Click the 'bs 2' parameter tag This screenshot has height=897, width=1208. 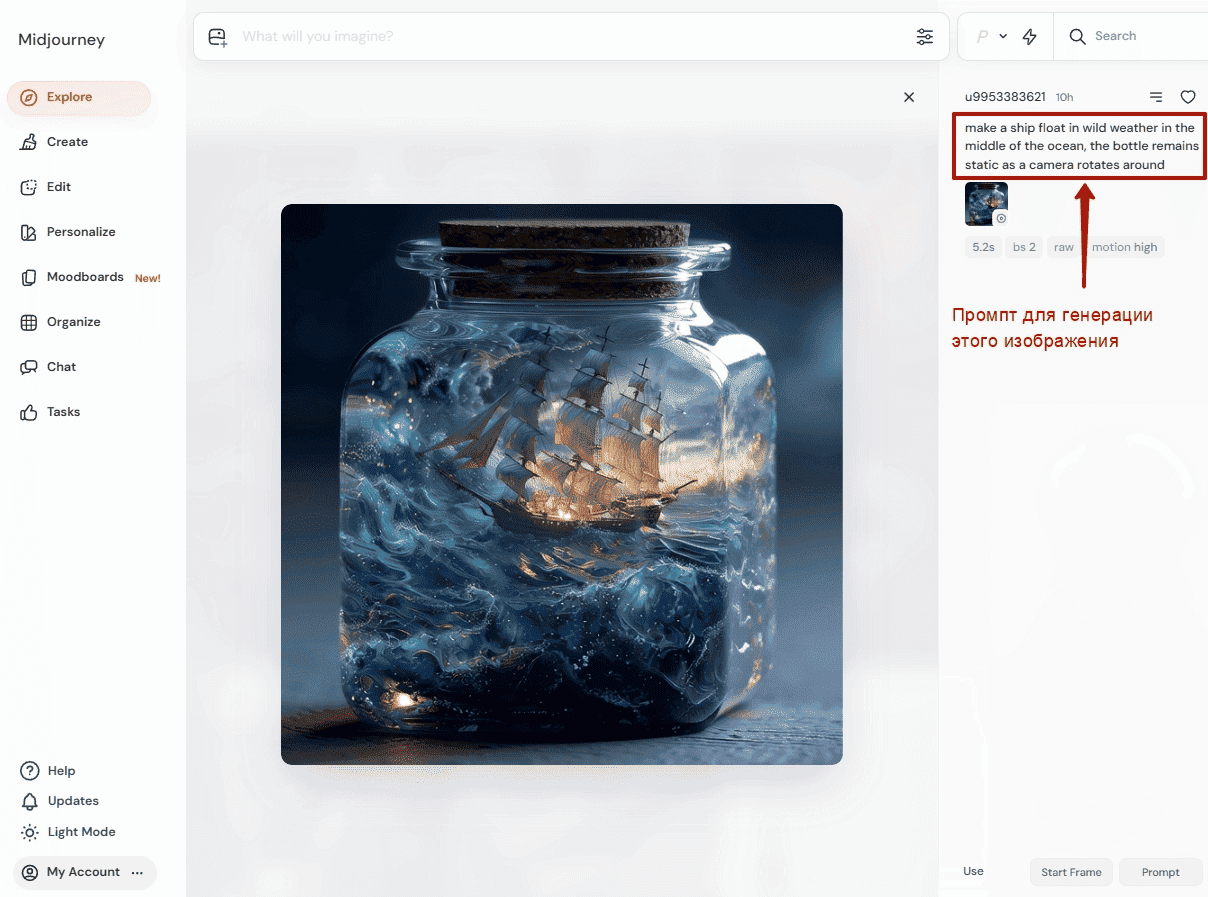tap(1024, 247)
